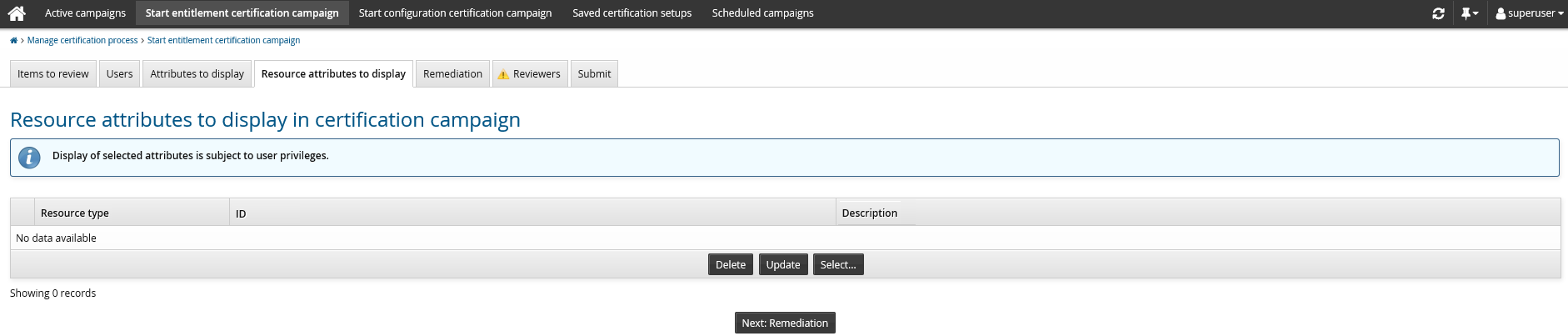Click the small home breadcrumb icon
The image size is (1568, 336).
click(13, 41)
